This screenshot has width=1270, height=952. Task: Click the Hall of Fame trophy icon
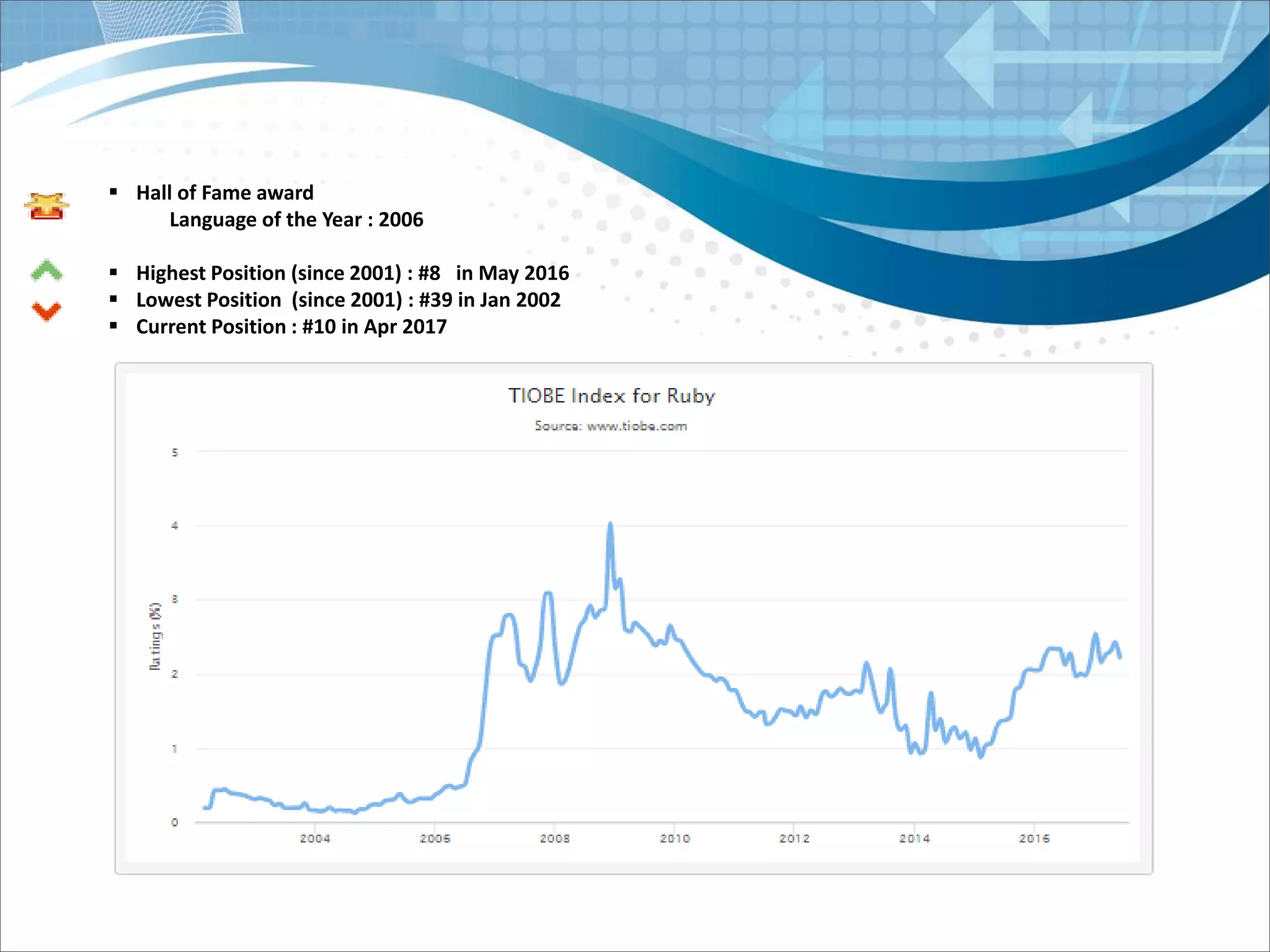click(47, 206)
